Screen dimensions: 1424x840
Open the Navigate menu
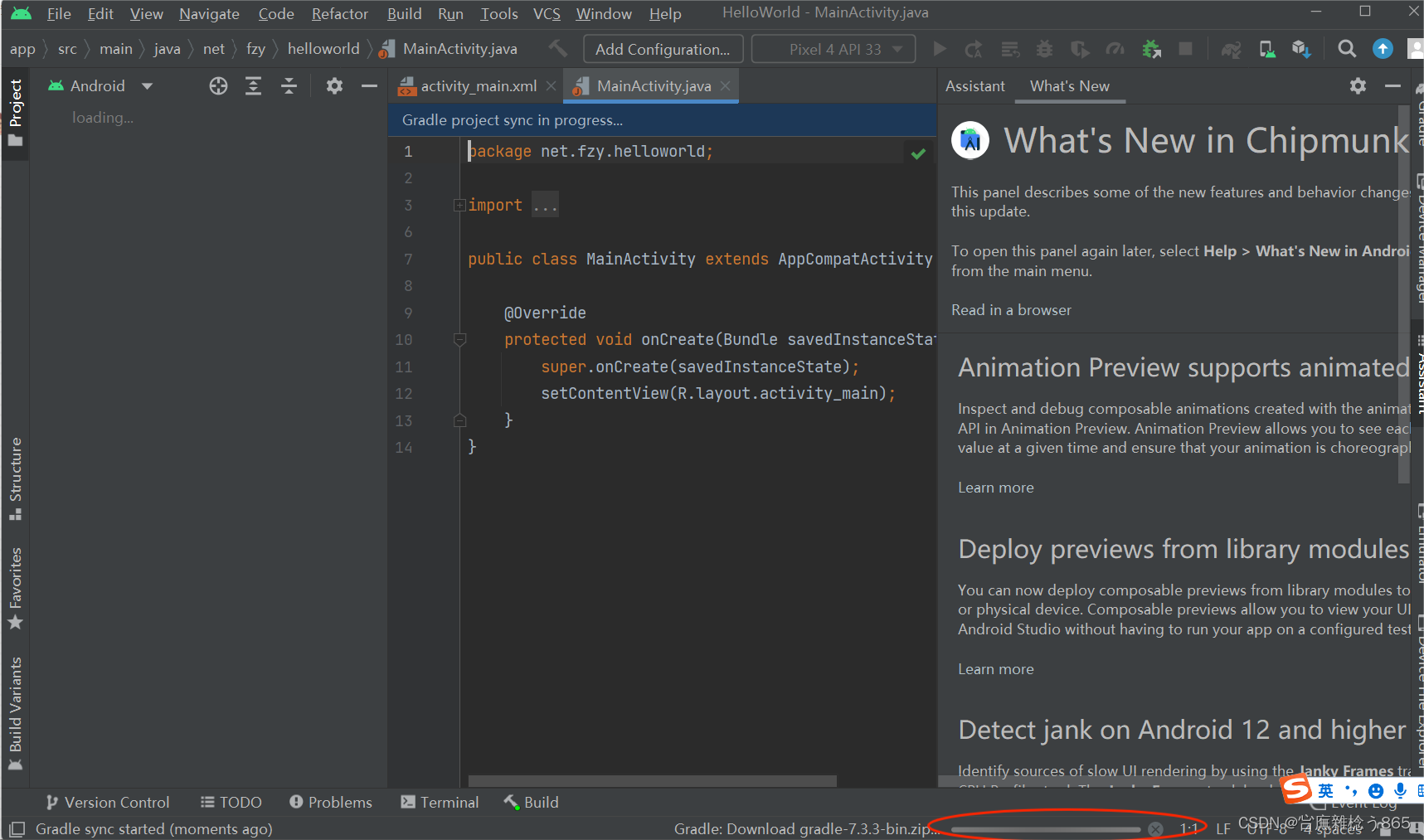point(209,13)
